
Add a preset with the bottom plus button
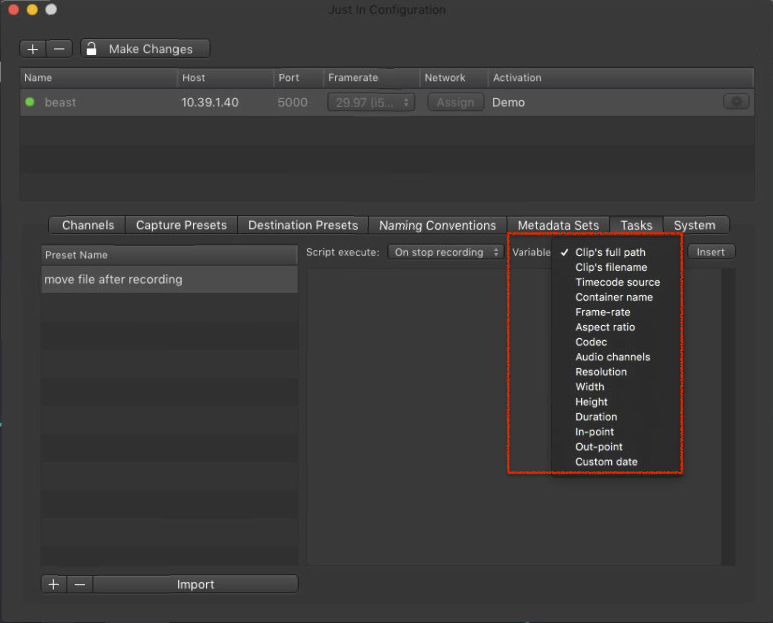(x=54, y=585)
